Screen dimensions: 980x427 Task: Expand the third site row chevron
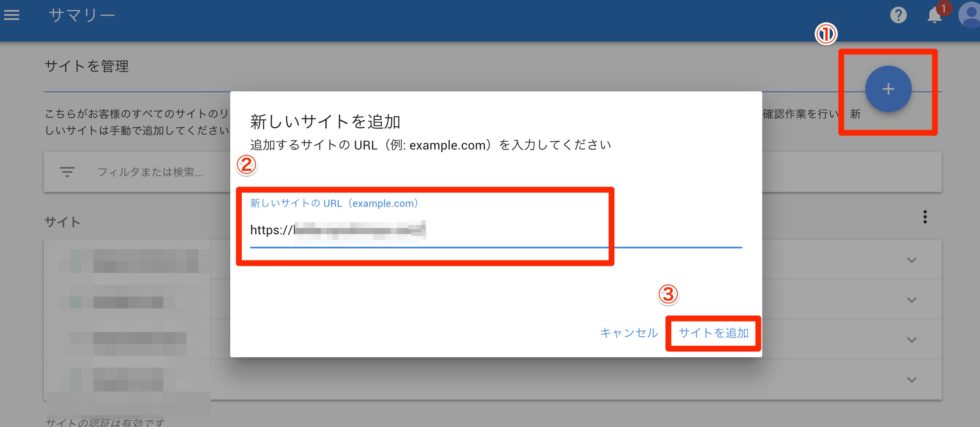[911, 339]
